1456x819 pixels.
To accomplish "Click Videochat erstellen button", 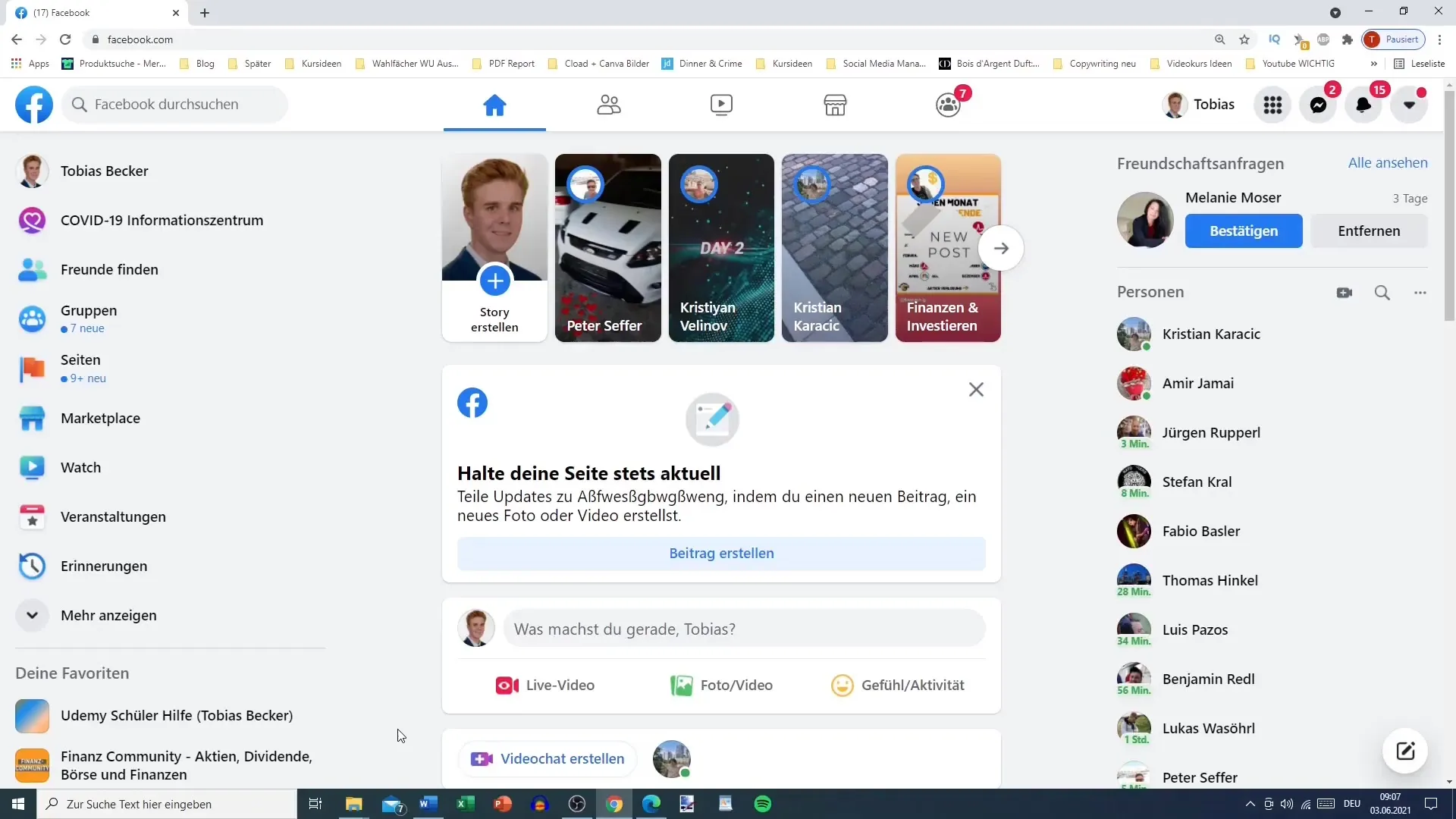I will click(548, 759).
